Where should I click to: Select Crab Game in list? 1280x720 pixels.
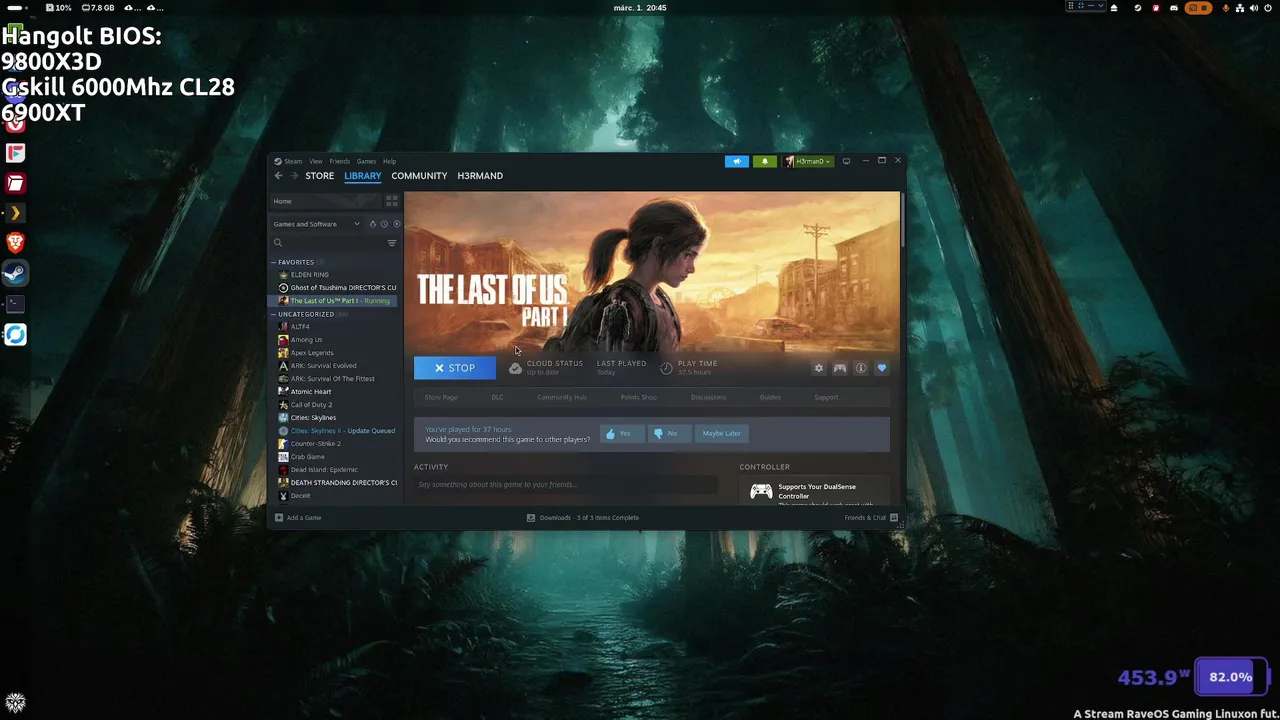[334, 457]
